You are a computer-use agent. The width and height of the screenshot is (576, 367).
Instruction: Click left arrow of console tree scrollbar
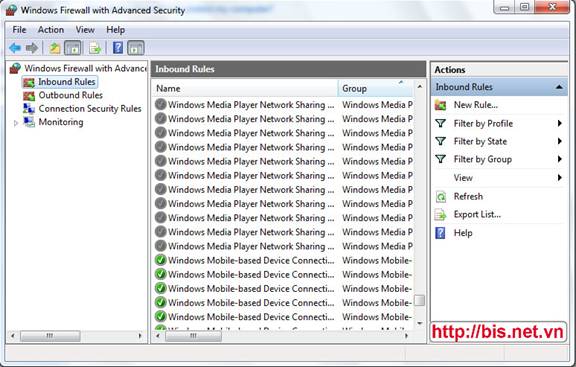pos(13,336)
